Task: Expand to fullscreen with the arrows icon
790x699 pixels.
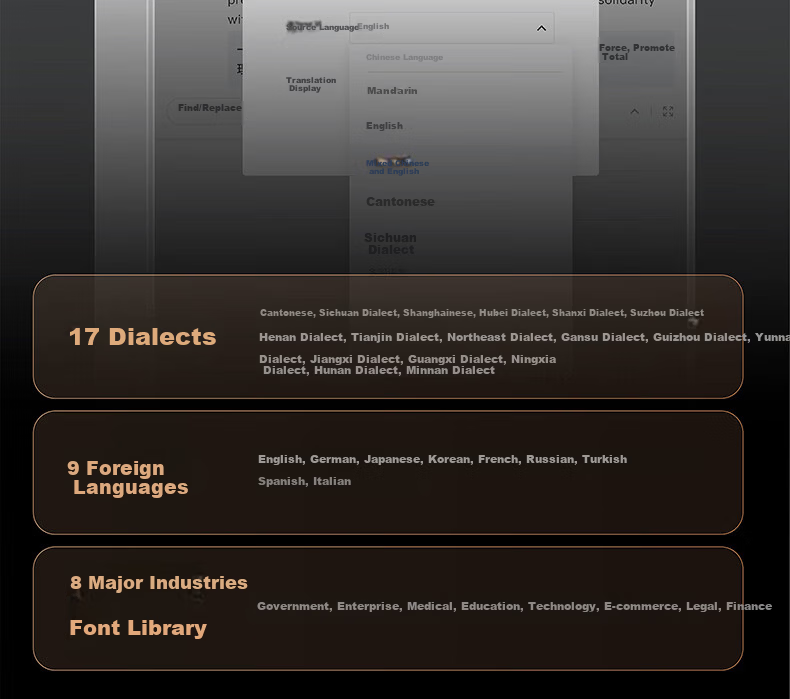Action: click(668, 111)
